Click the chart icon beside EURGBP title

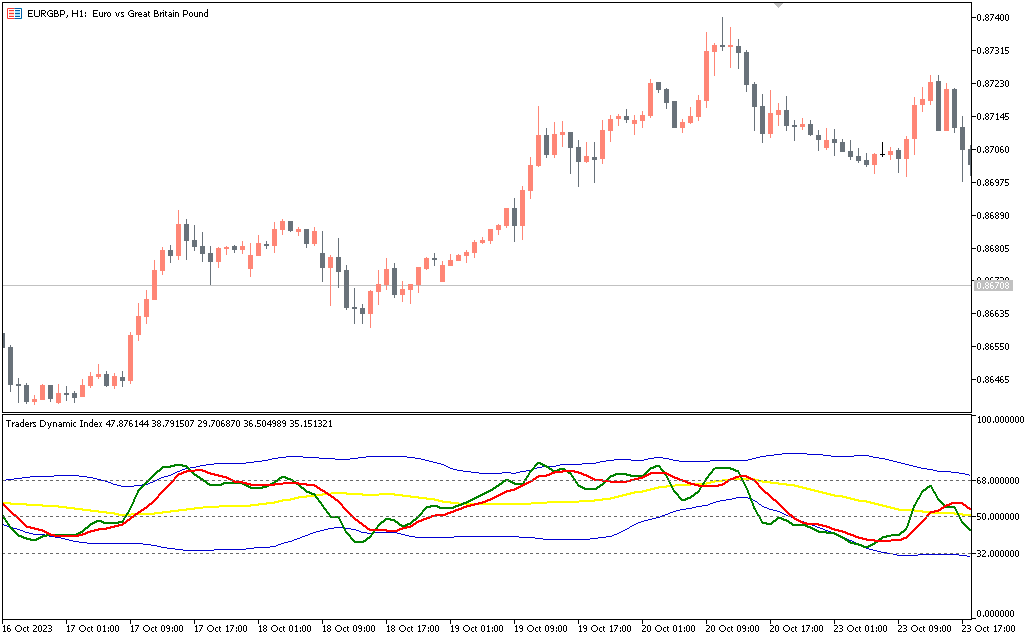13,14
